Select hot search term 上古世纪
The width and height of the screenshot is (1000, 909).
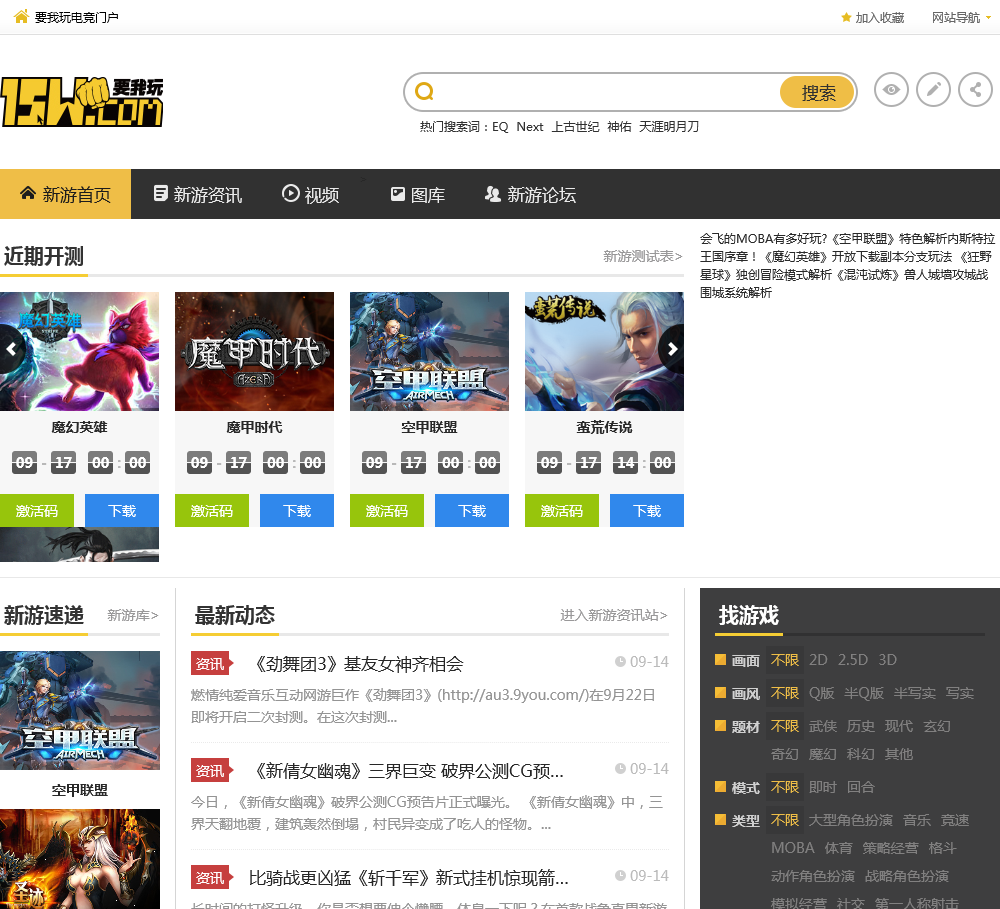[575, 126]
